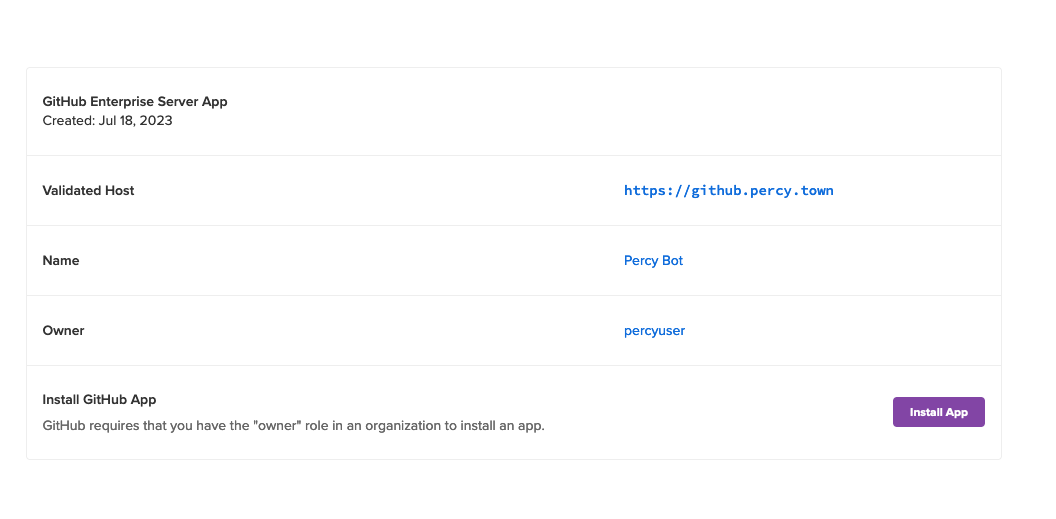Select the GitHub Enterprise Server App heading
Screen dimensions: 1056x519
135,102
